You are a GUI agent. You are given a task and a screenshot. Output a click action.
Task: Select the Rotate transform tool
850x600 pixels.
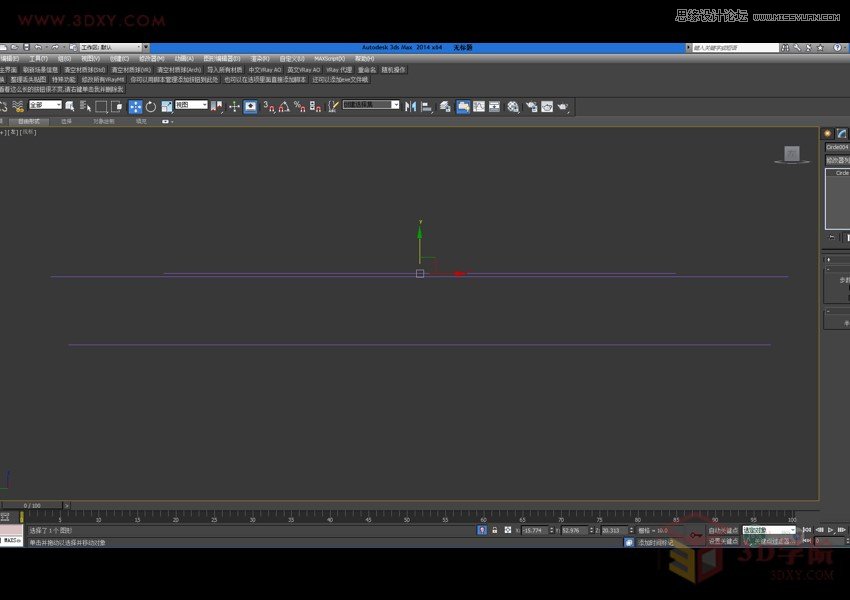click(x=151, y=106)
